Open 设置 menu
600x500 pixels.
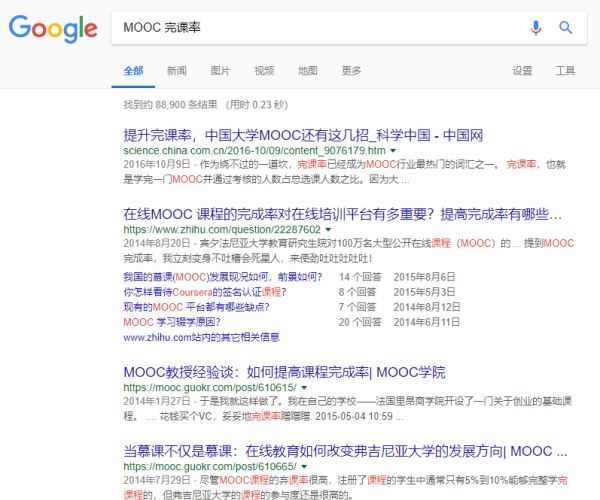pyautogui.click(x=523, y=71)
